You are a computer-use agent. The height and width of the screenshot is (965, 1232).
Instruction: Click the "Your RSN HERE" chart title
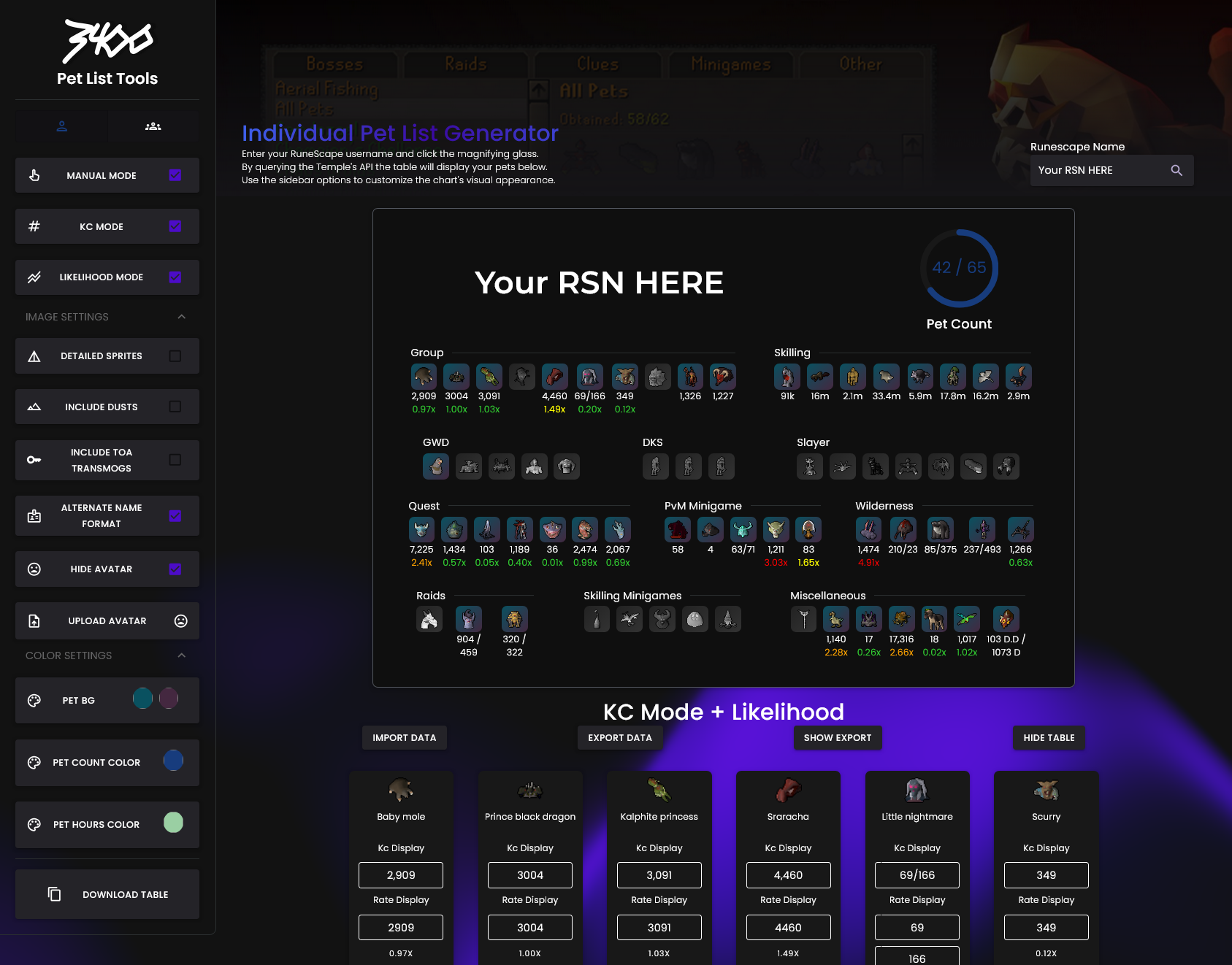tap(599, 282)
